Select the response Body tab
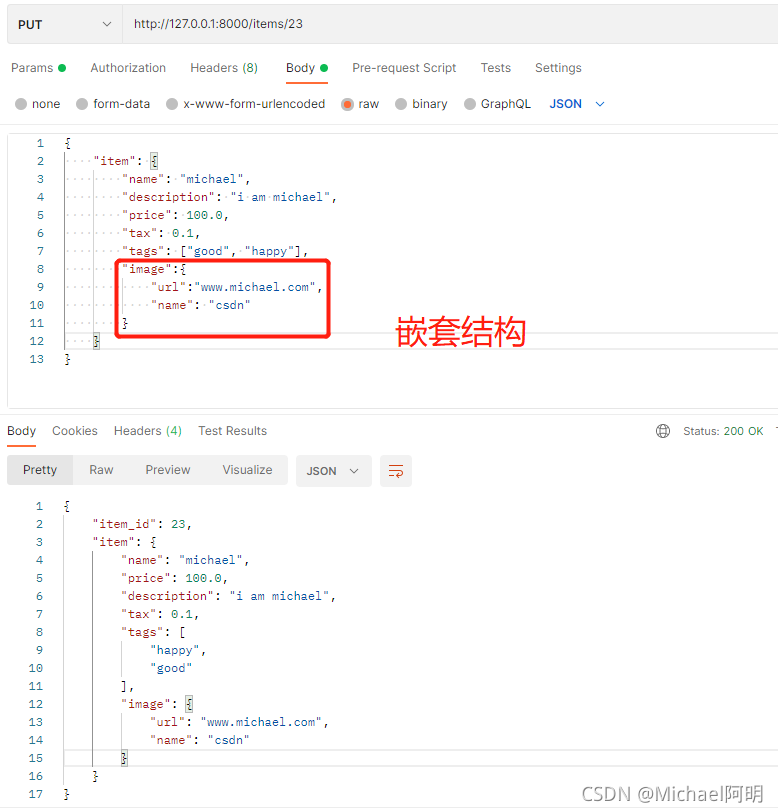Image resolution: width=778 pixels, height=812 pixels. [x=21, y=431]
